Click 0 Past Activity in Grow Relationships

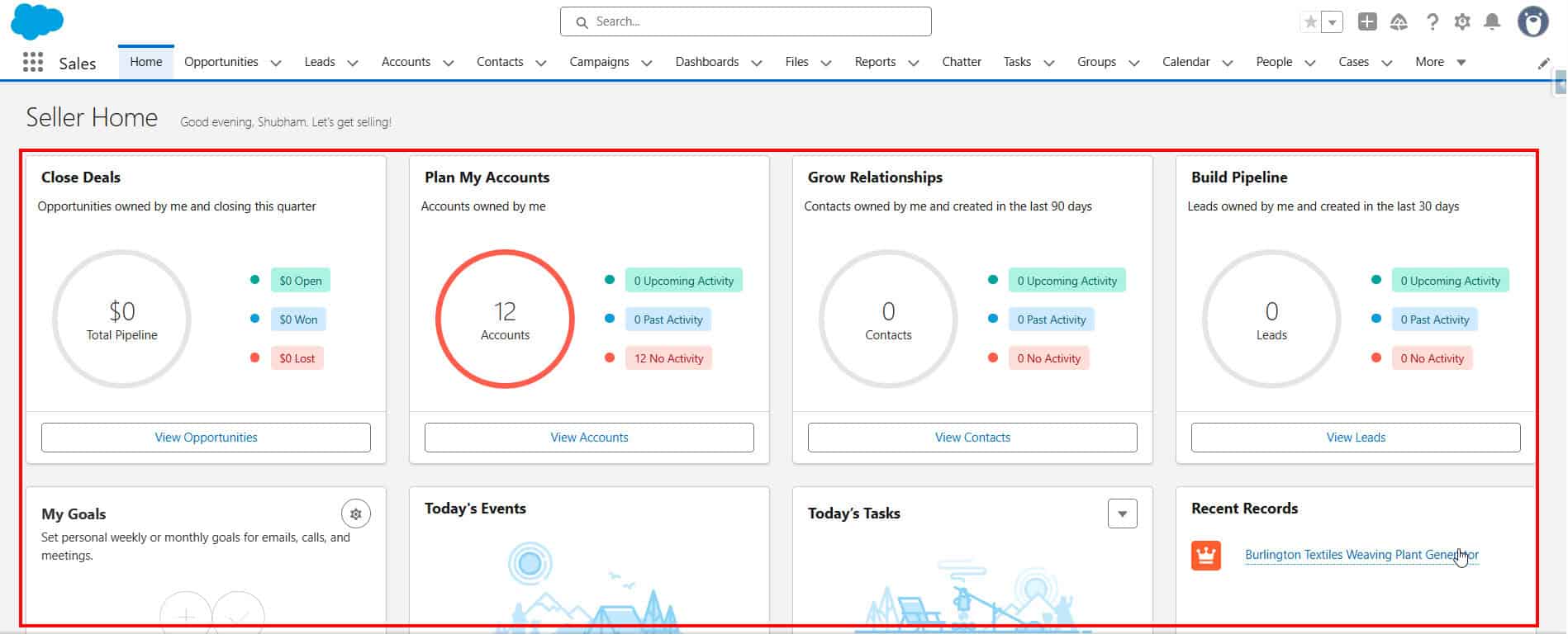pyautogui.click(x=1052, y=319)
